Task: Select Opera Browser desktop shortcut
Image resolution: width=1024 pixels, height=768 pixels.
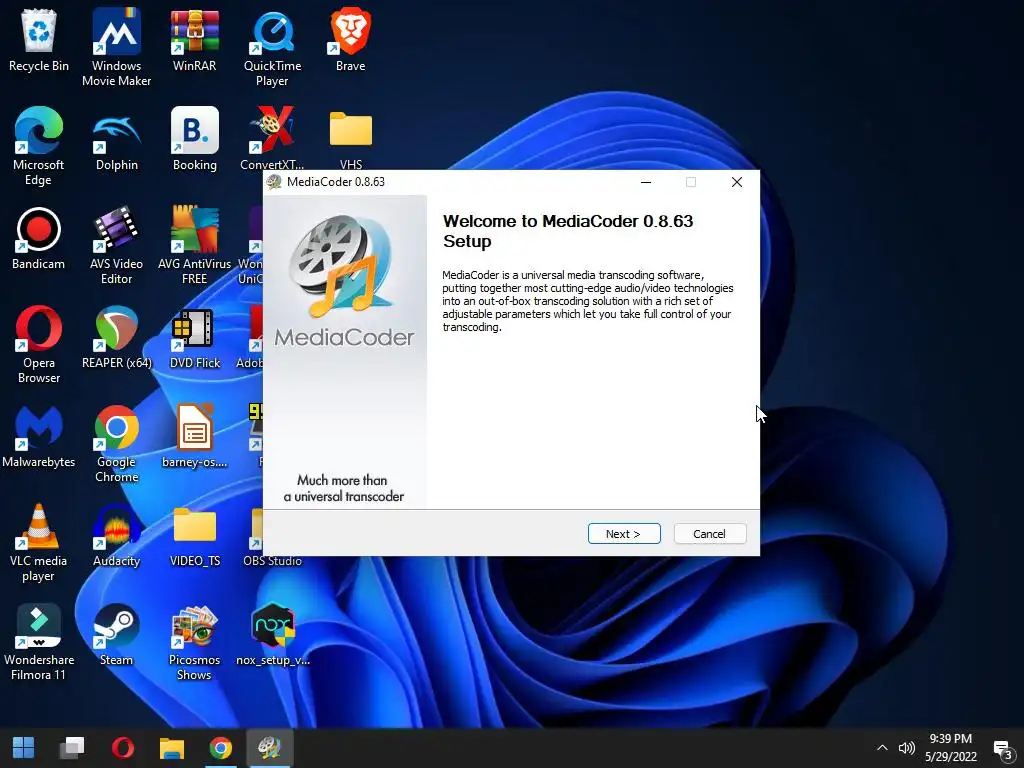Action: click(39, 344)
